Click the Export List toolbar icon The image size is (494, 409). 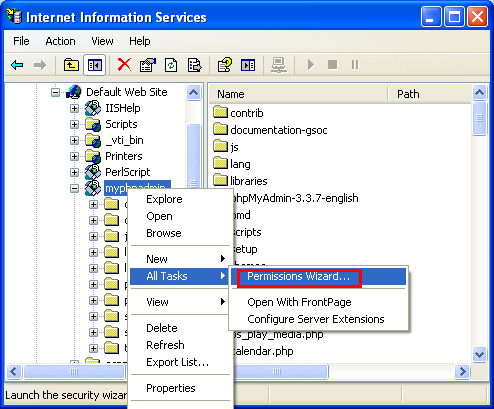click(x=194, y=65)
